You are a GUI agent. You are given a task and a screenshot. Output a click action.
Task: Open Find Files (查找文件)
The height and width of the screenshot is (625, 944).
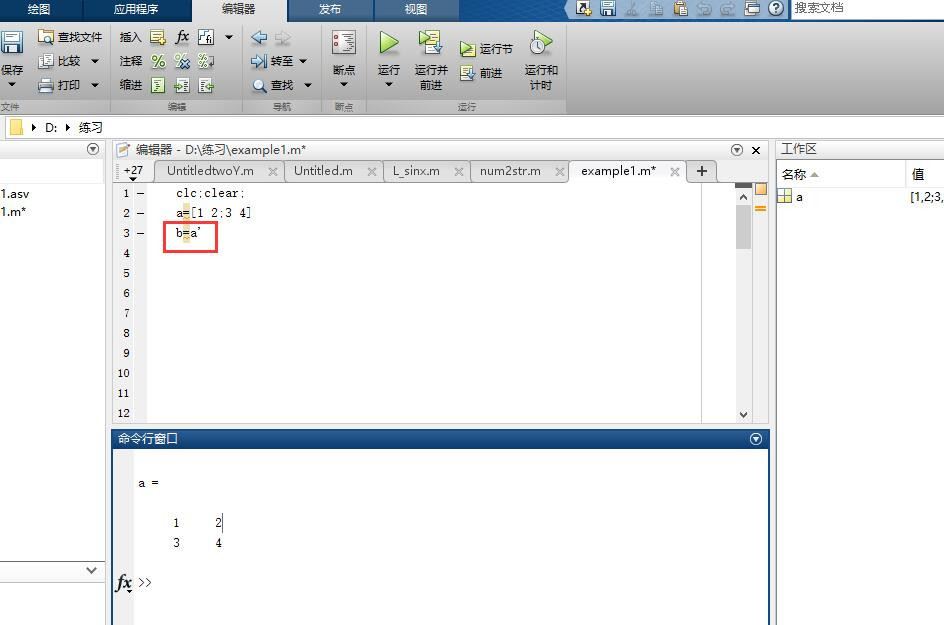pyautogui.click(x=70, y=37)
